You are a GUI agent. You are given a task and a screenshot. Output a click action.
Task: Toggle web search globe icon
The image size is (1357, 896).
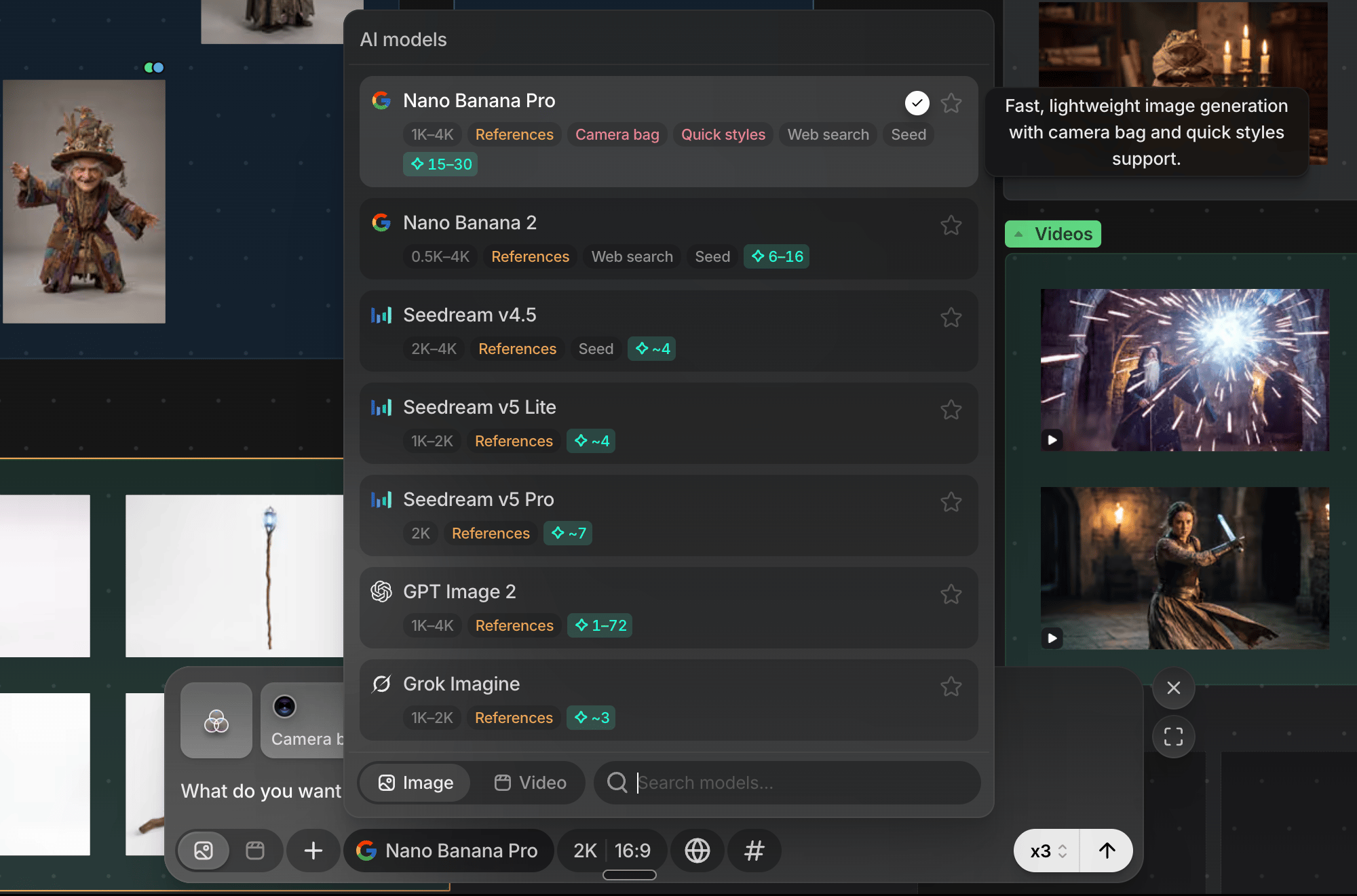(x=697, y=851)
